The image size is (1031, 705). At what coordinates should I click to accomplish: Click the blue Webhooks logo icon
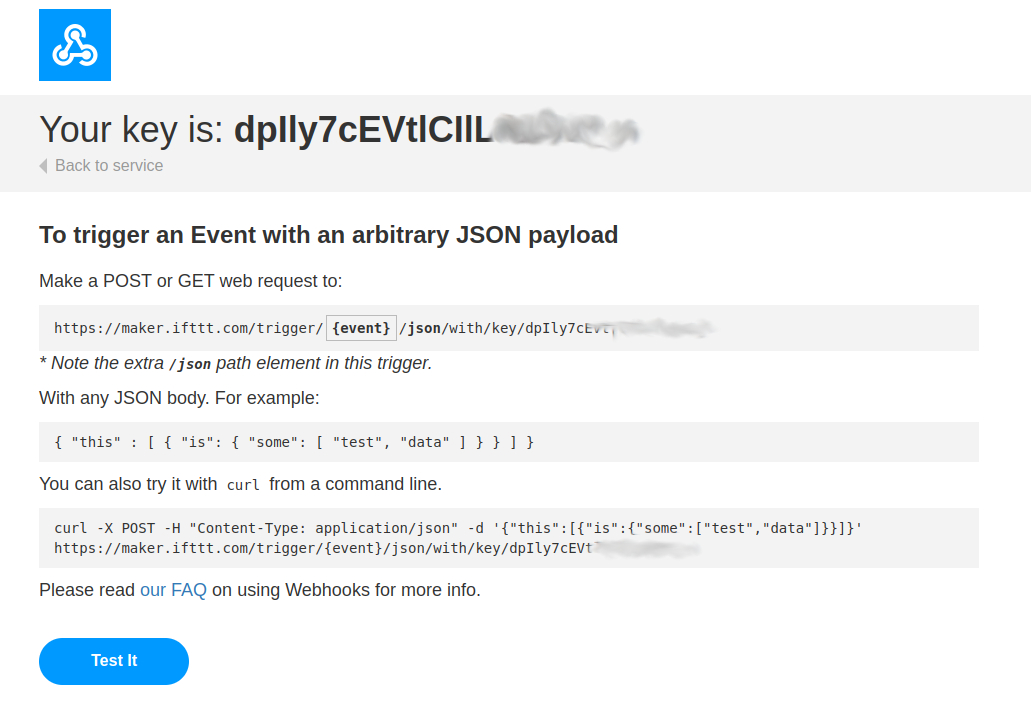click(x=75, y=45)
